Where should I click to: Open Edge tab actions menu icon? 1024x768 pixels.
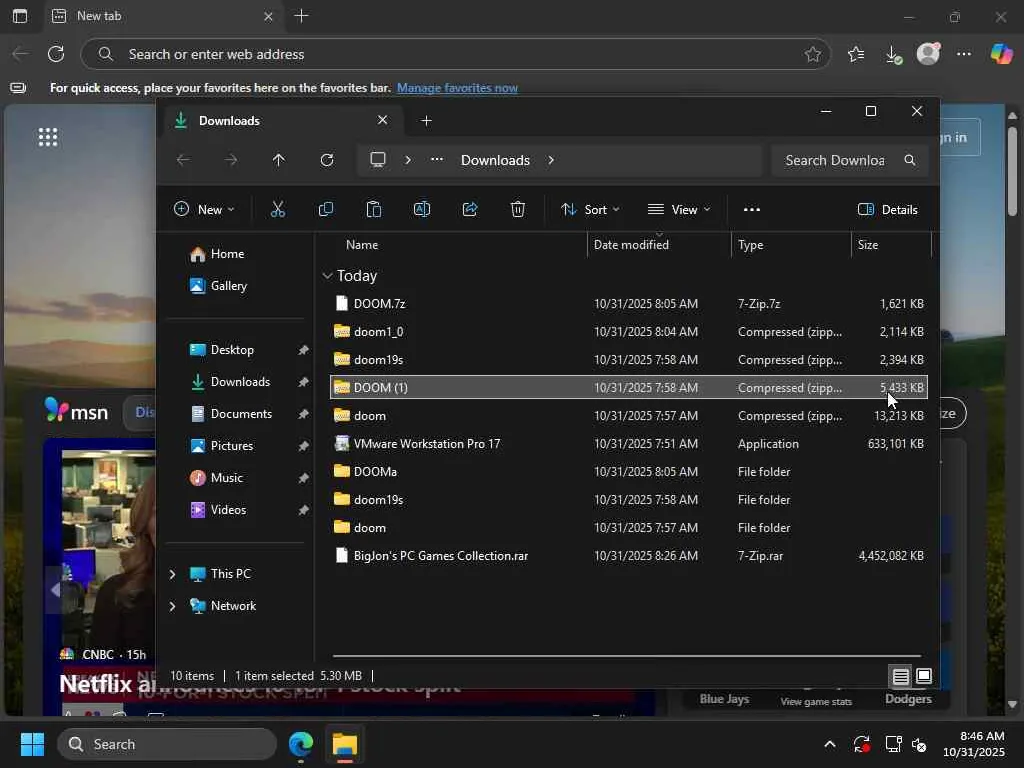20,16
